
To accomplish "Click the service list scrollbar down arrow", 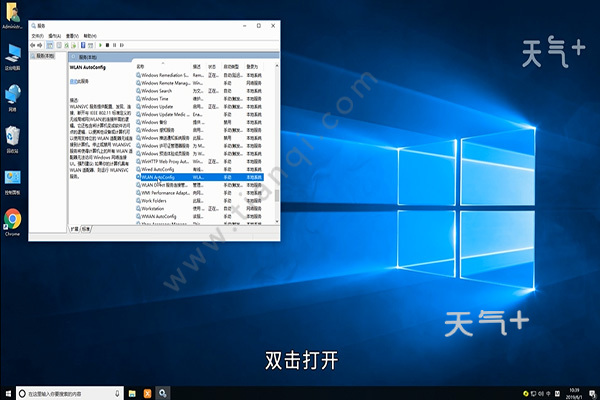I will (277, 222).
